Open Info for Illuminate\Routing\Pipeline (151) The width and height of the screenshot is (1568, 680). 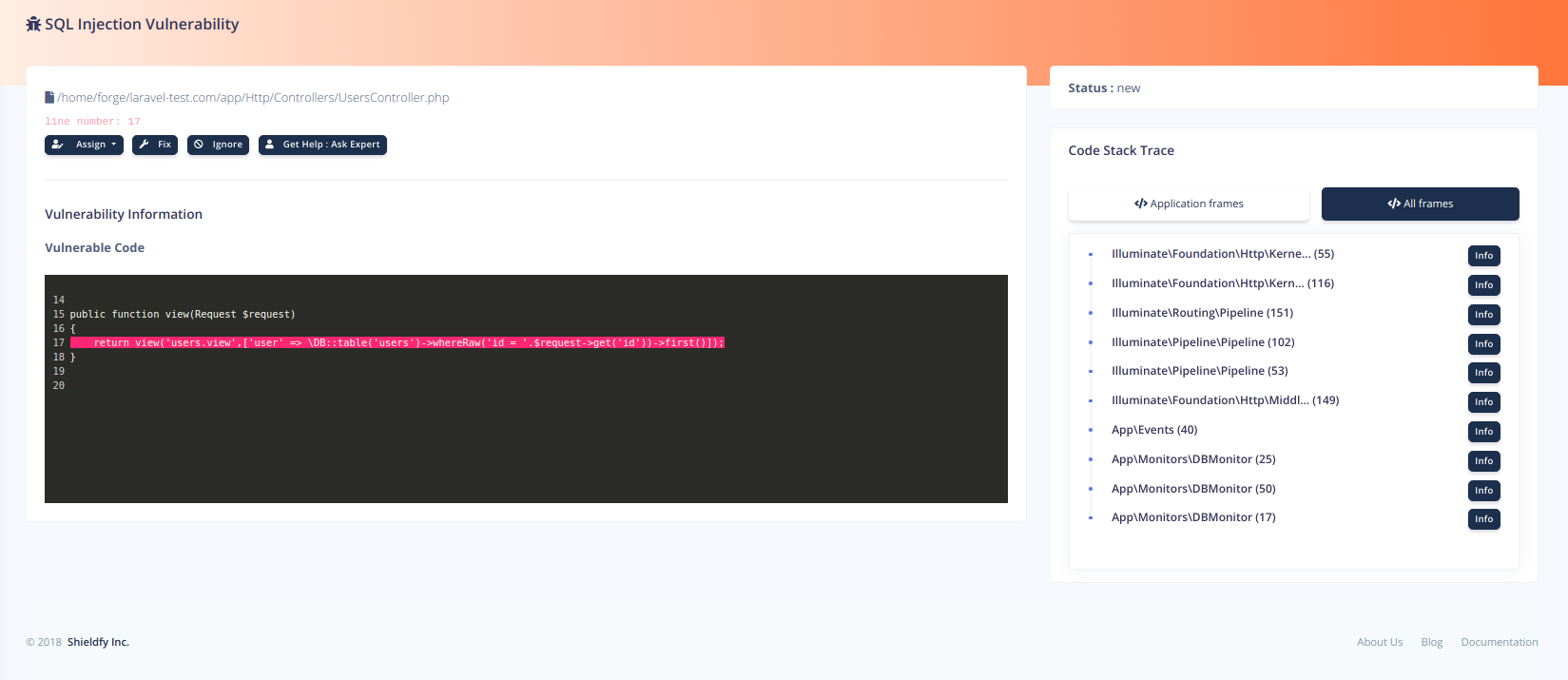[x=1483, y=315]
